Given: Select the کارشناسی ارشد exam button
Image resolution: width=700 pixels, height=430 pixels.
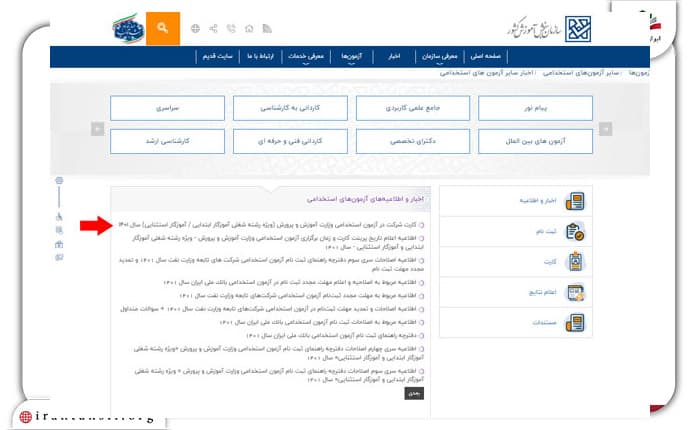Looking at the screenshot, I should pyautogui.click(x=167, y=141).
